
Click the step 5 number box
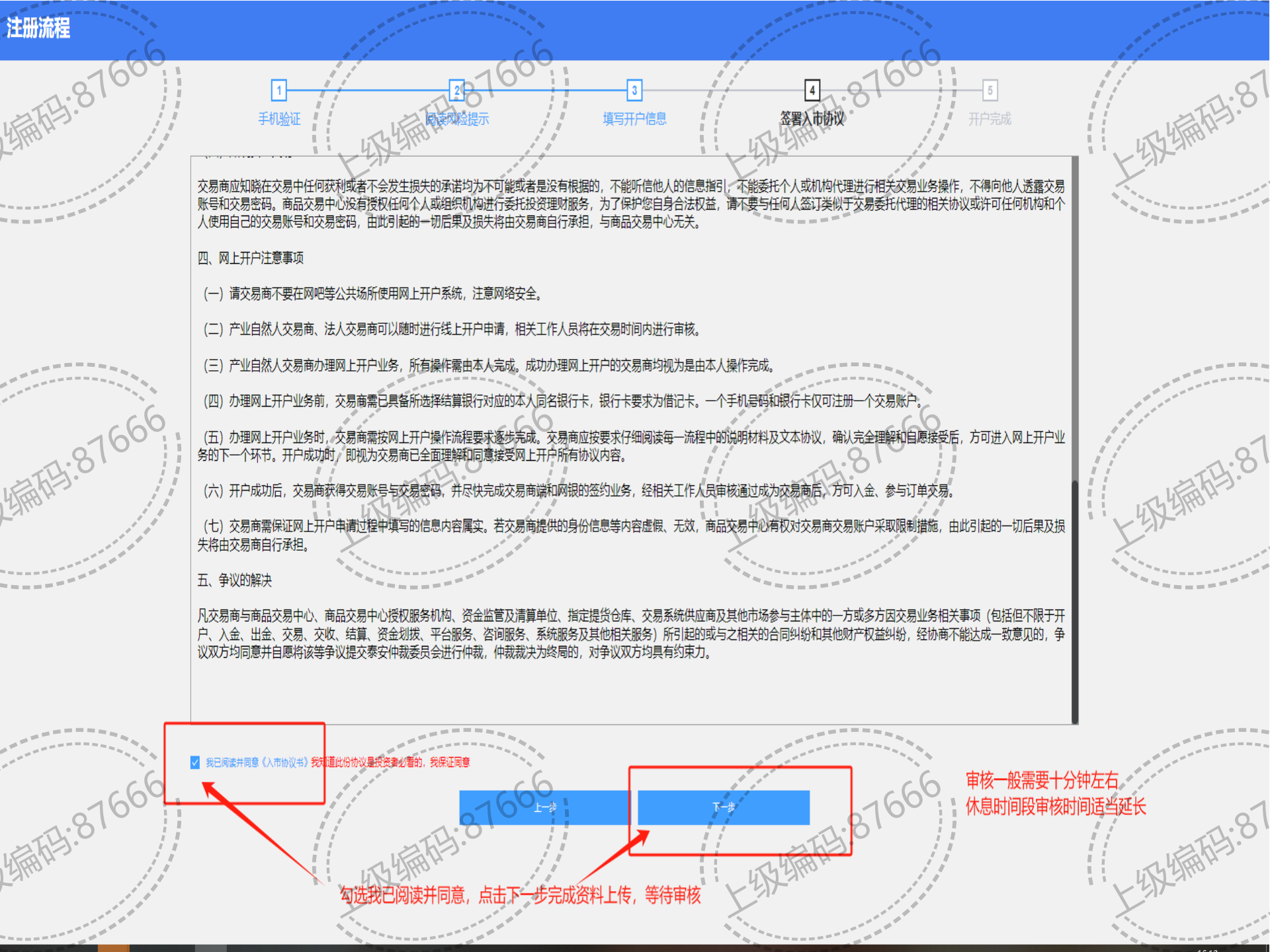click(990, 90)
